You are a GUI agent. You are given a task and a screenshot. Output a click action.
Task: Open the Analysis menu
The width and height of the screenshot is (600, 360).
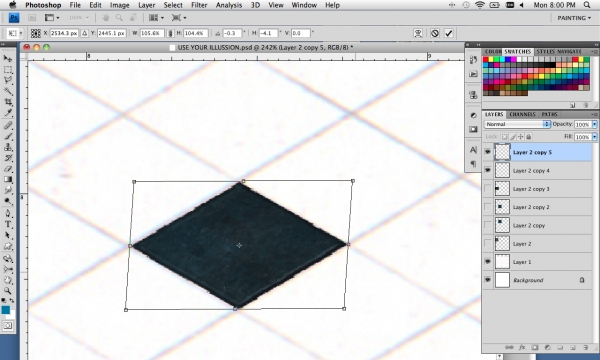[x=229, y=5]
